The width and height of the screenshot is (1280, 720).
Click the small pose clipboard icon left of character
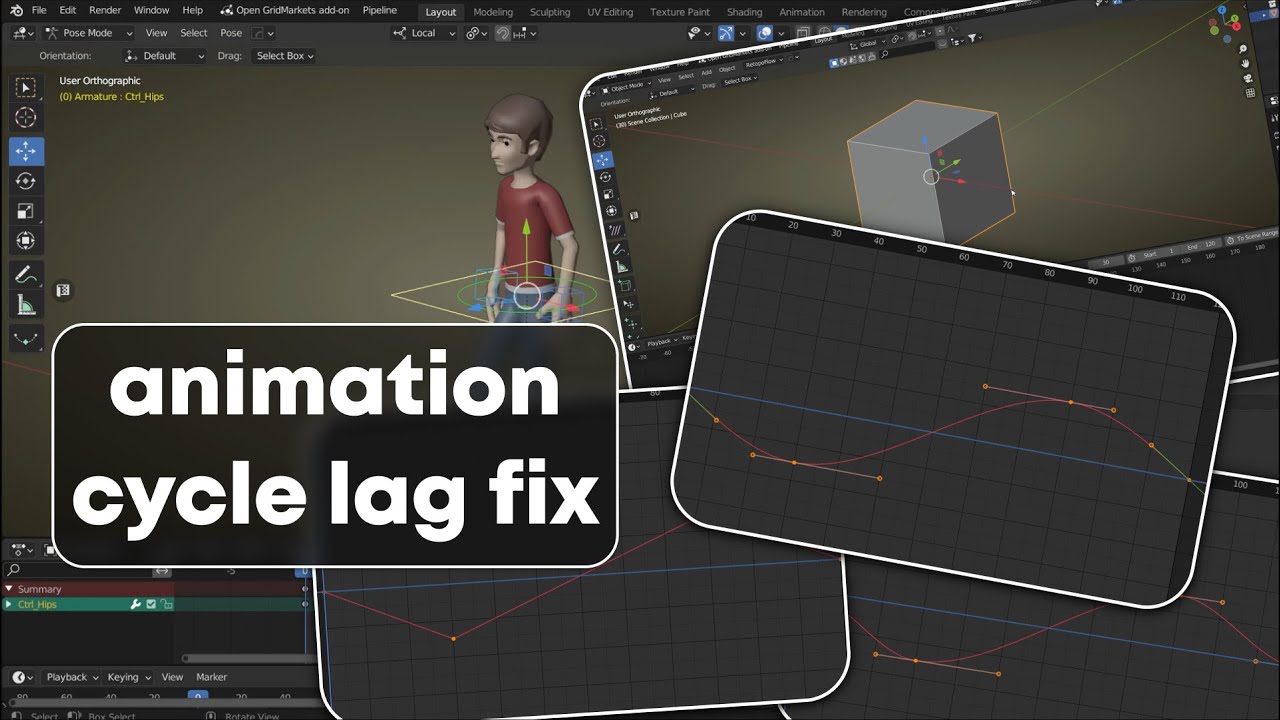click(63, 290)
